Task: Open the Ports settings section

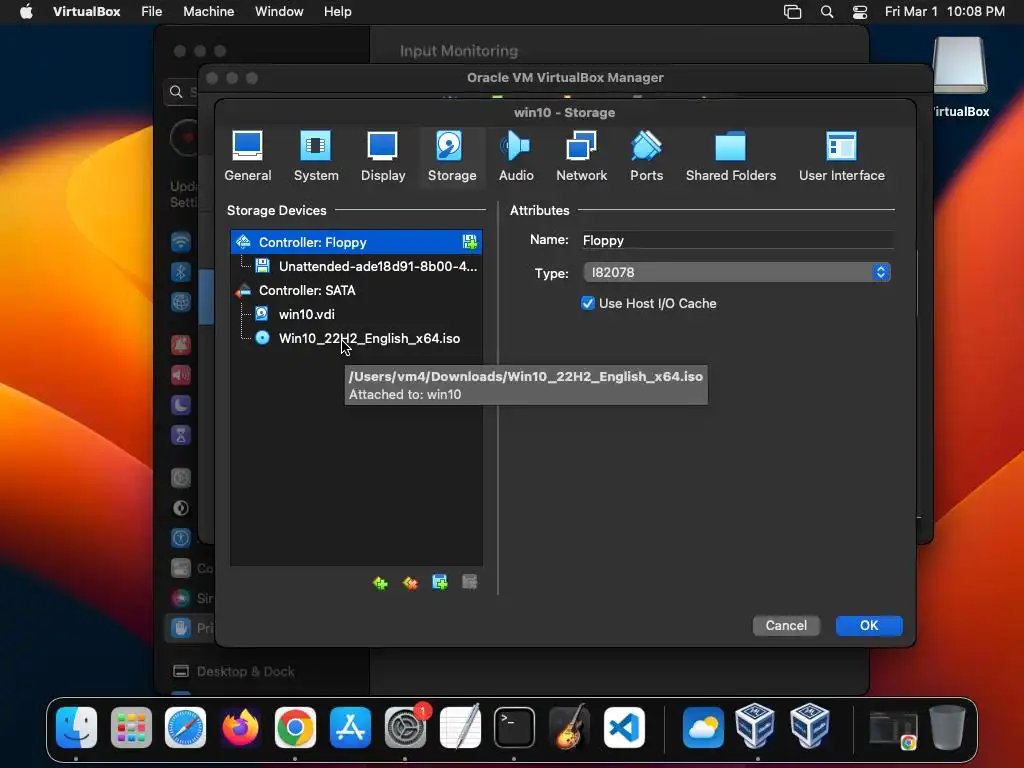Action: click(646, 157)
